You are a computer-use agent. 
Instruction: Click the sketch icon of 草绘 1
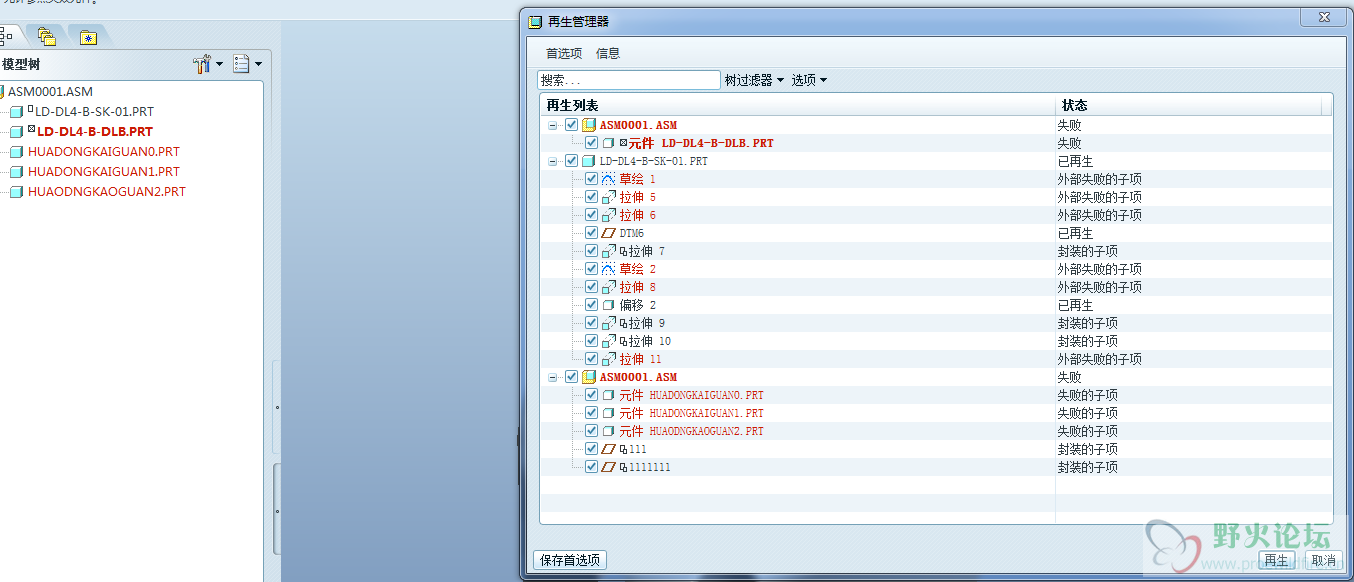coord(609,179)
